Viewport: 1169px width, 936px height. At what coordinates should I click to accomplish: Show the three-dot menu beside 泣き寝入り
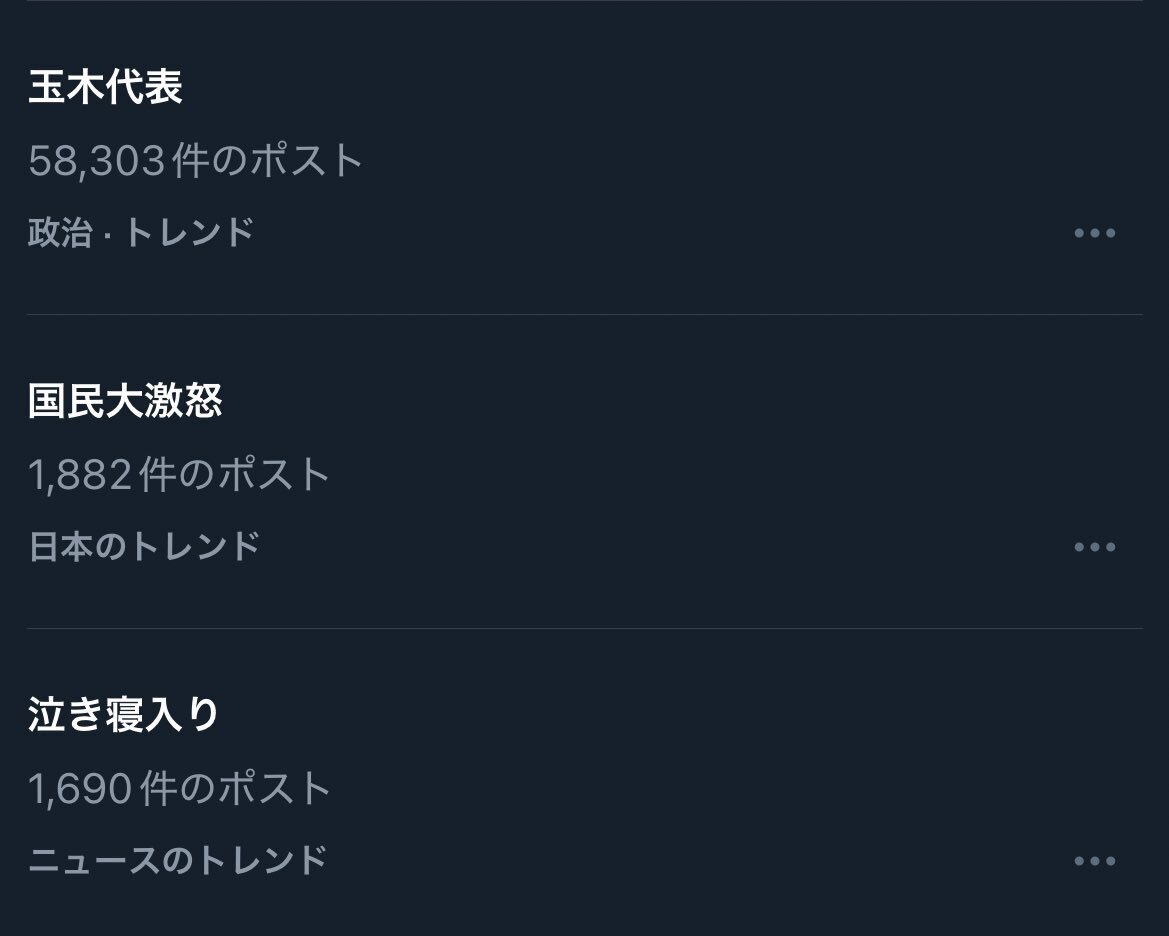click(1094, 861)
